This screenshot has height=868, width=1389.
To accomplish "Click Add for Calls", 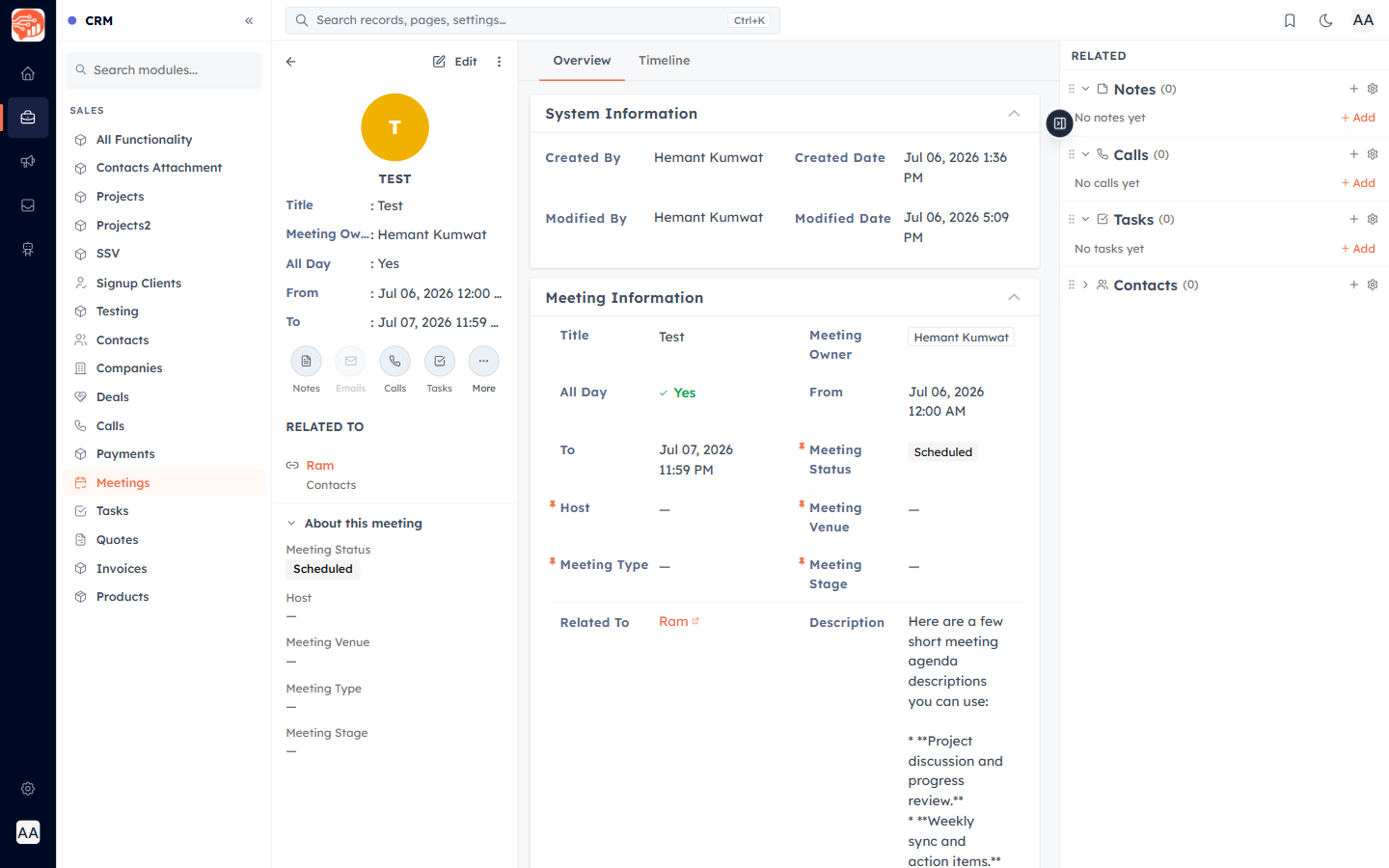I will [x=1358, y=183].
